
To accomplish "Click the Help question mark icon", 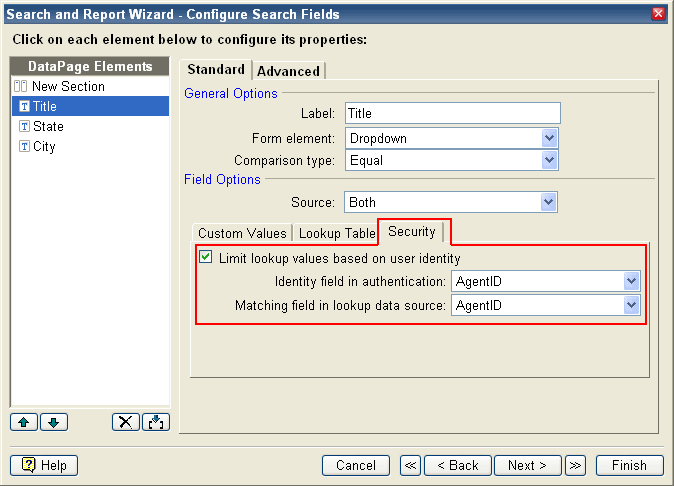I will [x=29, y=465].
